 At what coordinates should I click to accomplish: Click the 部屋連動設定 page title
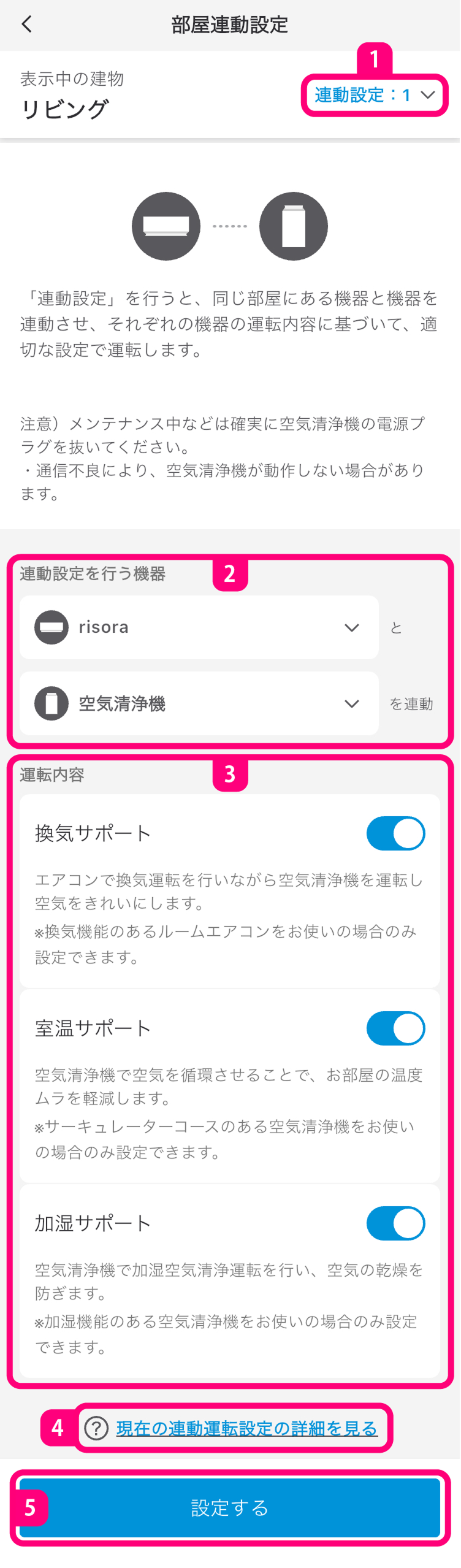[x=230, y=25]
